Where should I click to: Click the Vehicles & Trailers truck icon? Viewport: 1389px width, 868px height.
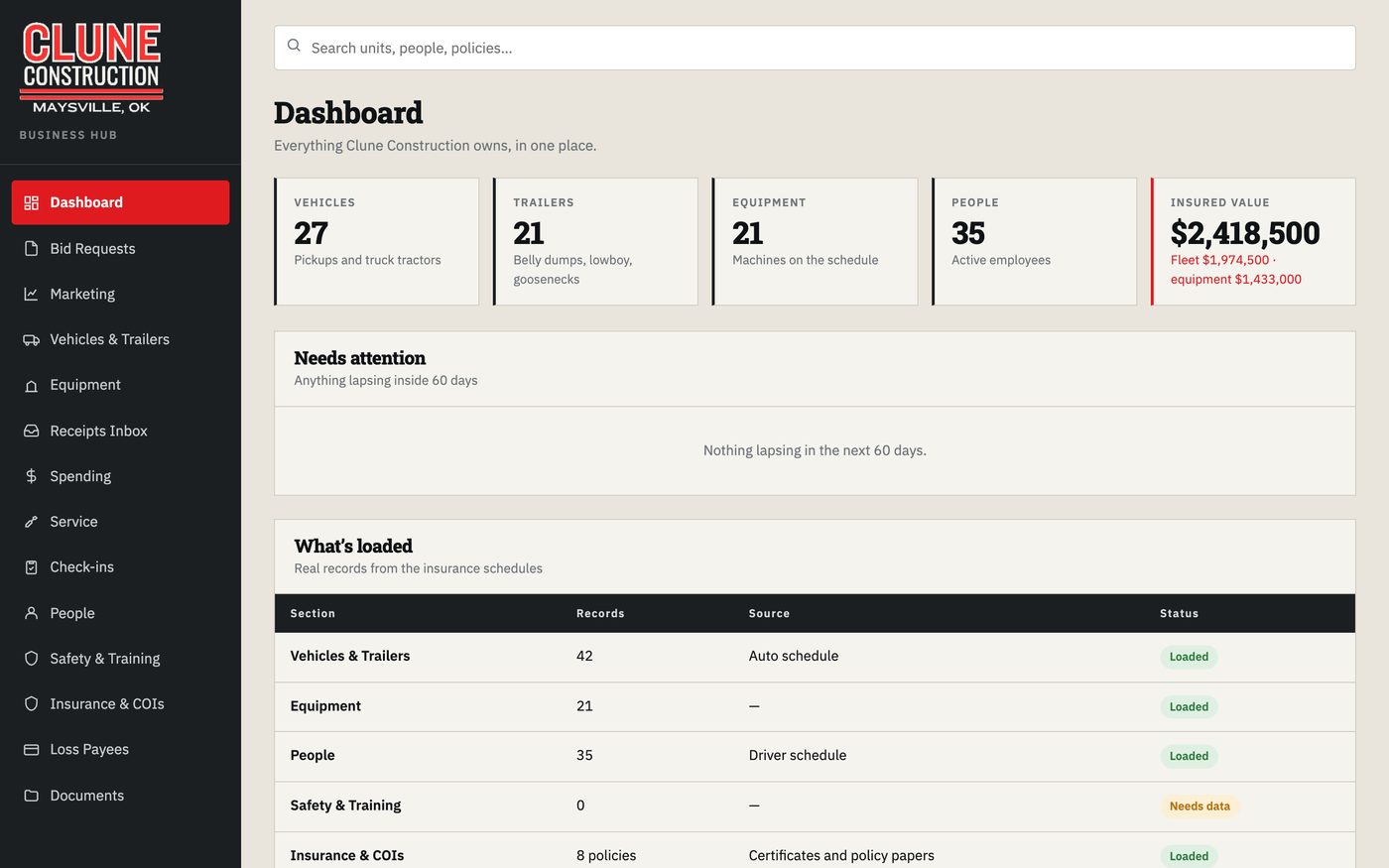pyautogui.click(x=31, y=339)
